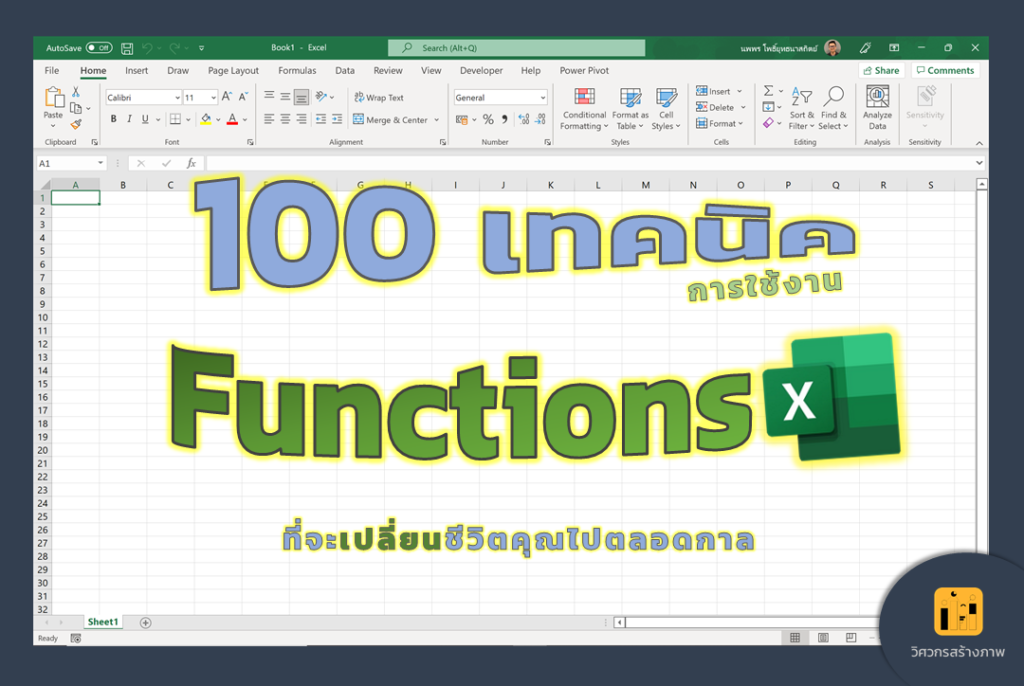This screenshot has height=686, width=1024.
Task: Open the File tab
Action: point(52,71)
